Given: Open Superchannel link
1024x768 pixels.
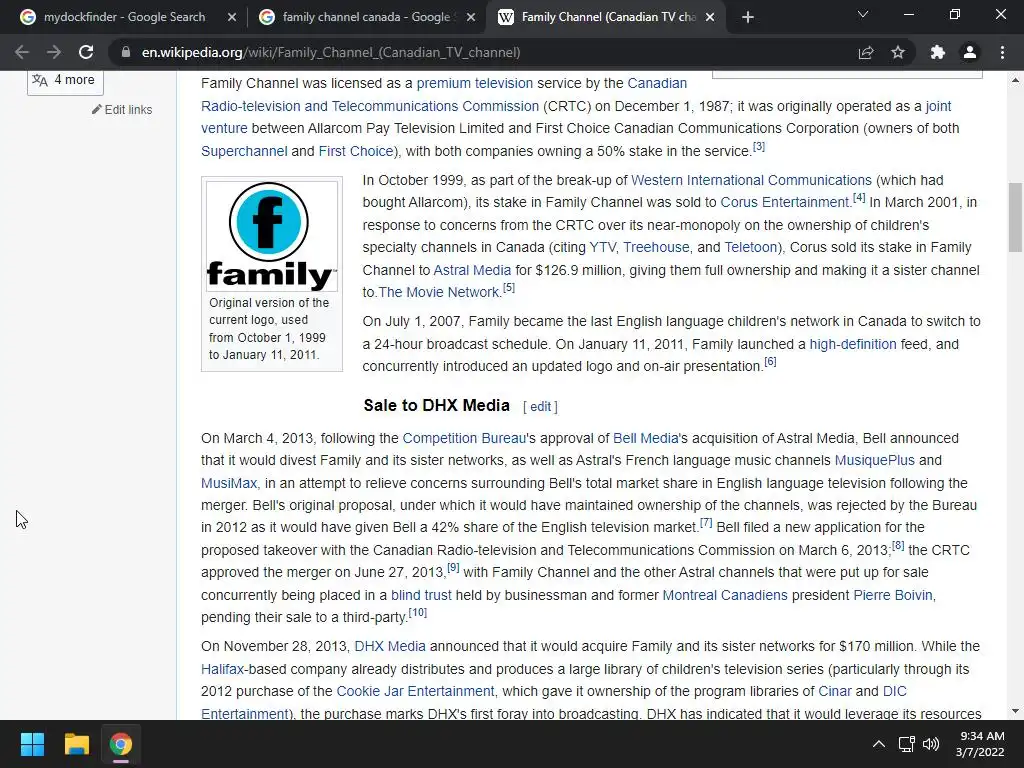Looking at the screenshot, I should [244, 151].
